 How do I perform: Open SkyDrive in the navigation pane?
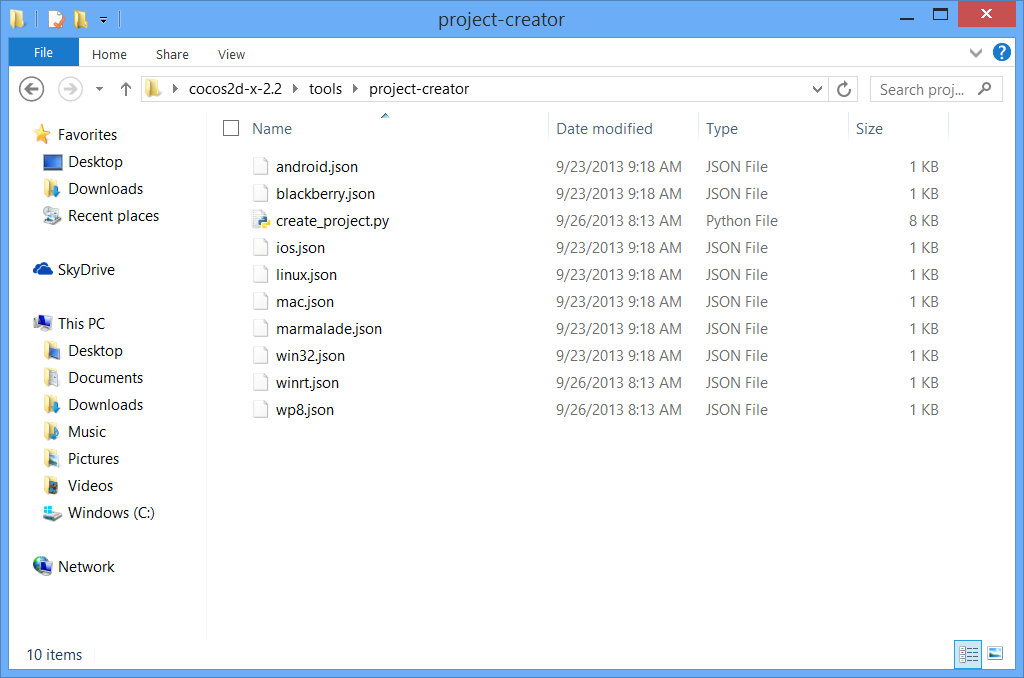pyautogui.click(x=86, y=270)
